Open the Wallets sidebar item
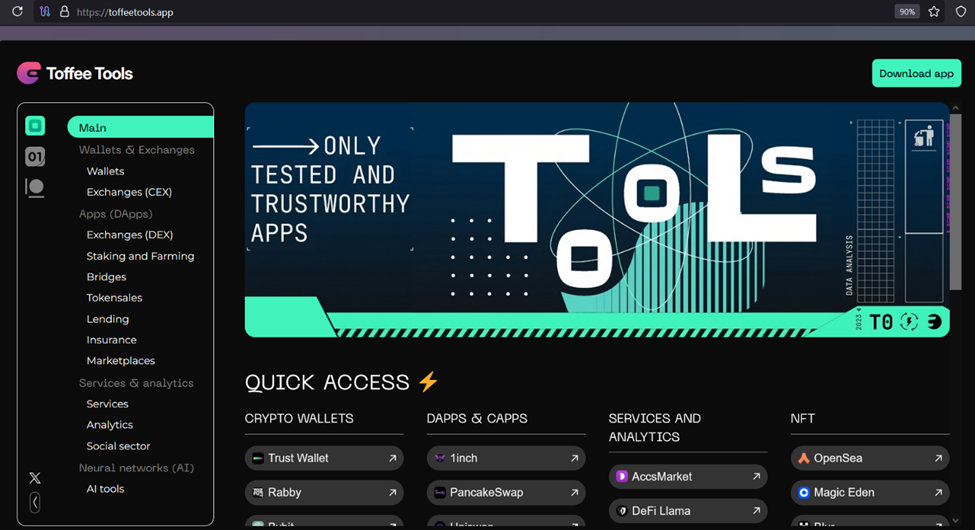Viewport: 975px width, 530px height. click(105, 171)
